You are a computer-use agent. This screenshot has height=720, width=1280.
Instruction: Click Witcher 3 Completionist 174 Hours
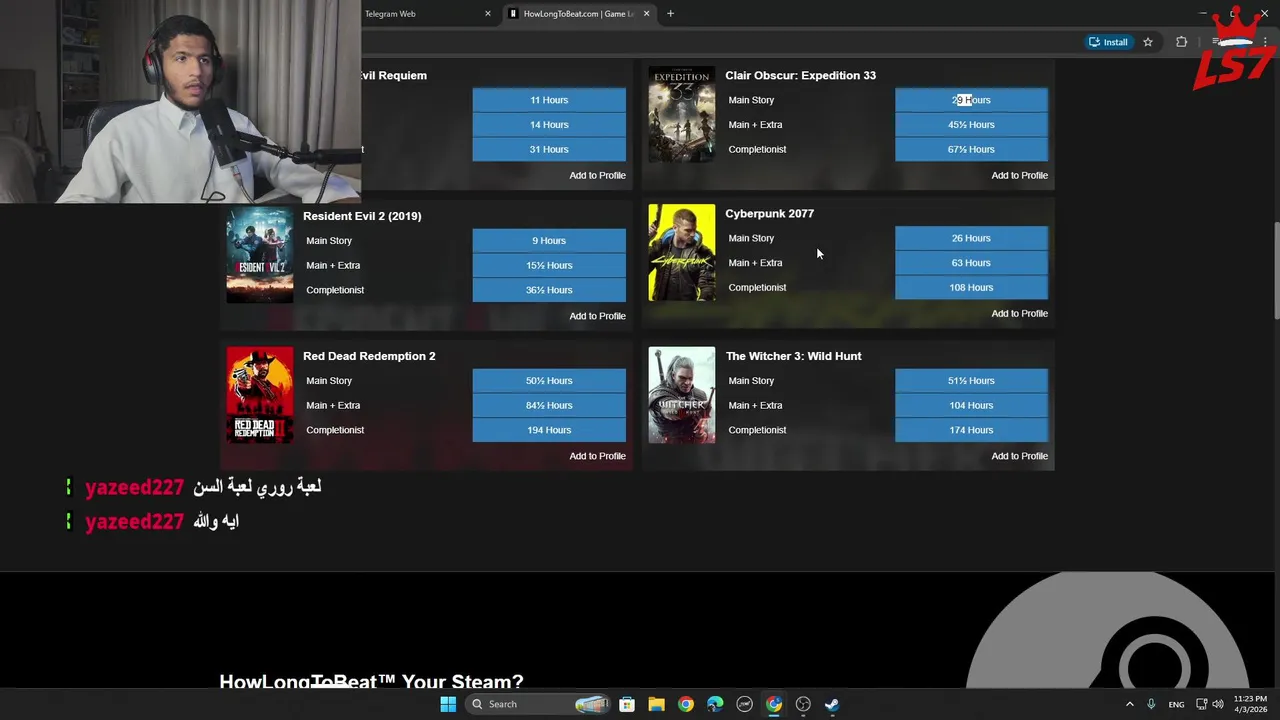click(x=971, y=430)
